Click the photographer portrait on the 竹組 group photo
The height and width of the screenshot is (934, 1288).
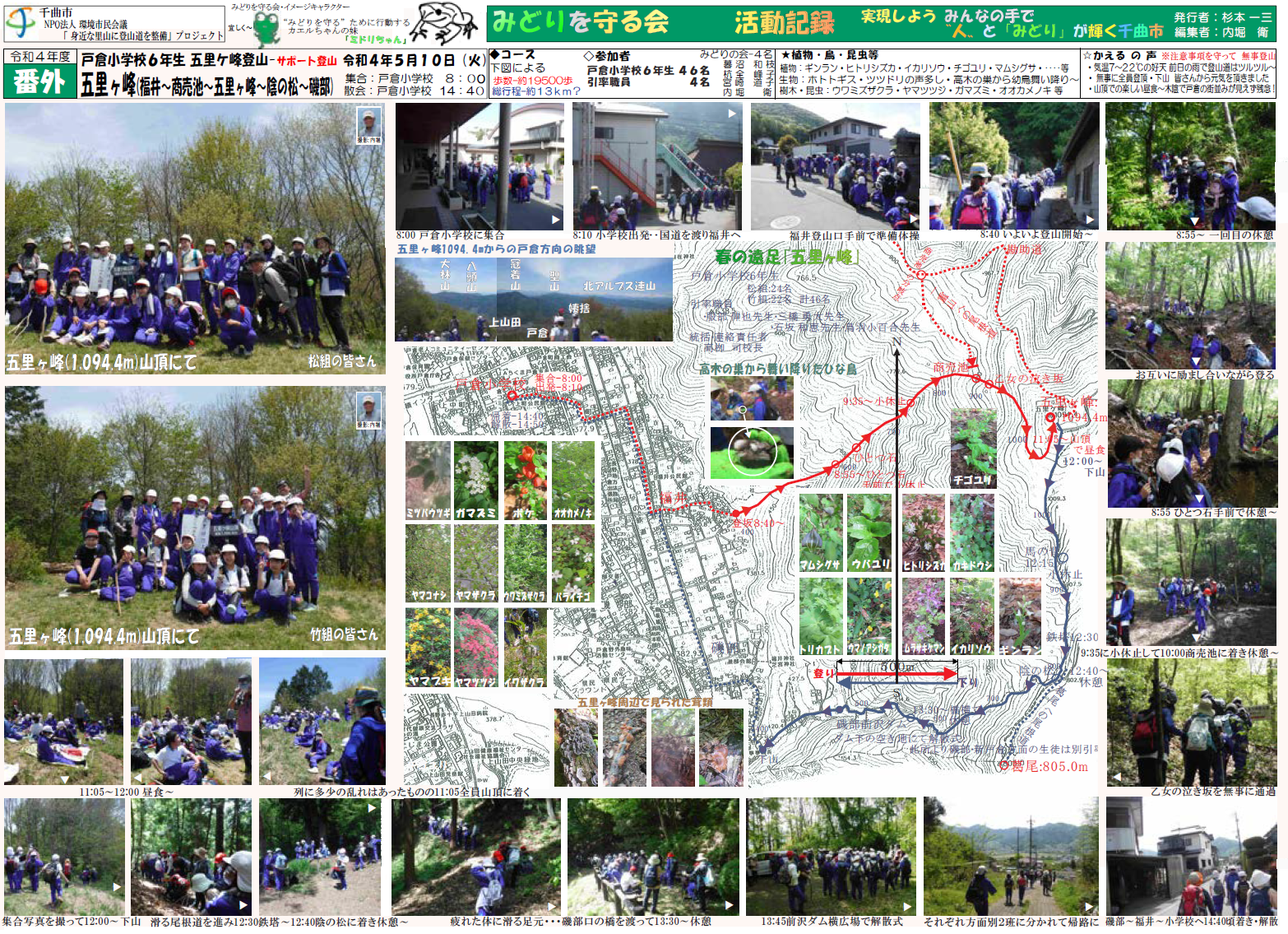point(368,410)
